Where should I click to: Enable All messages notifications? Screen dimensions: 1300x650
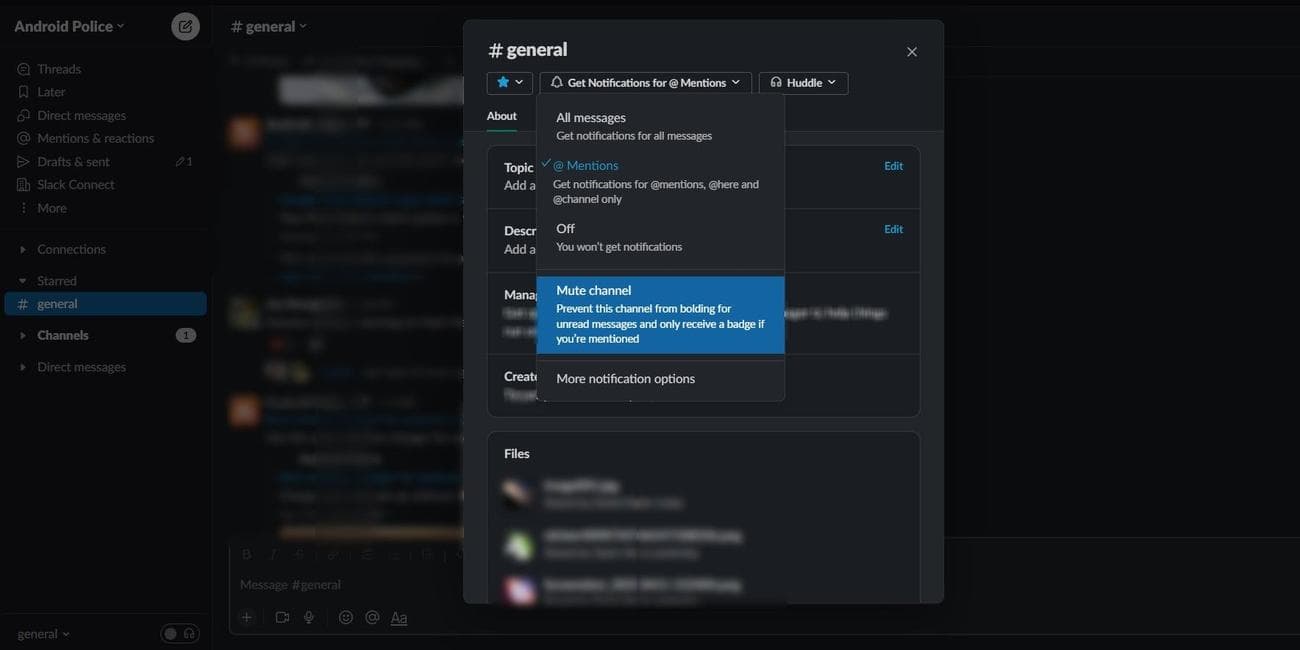[x=591, y=117]
